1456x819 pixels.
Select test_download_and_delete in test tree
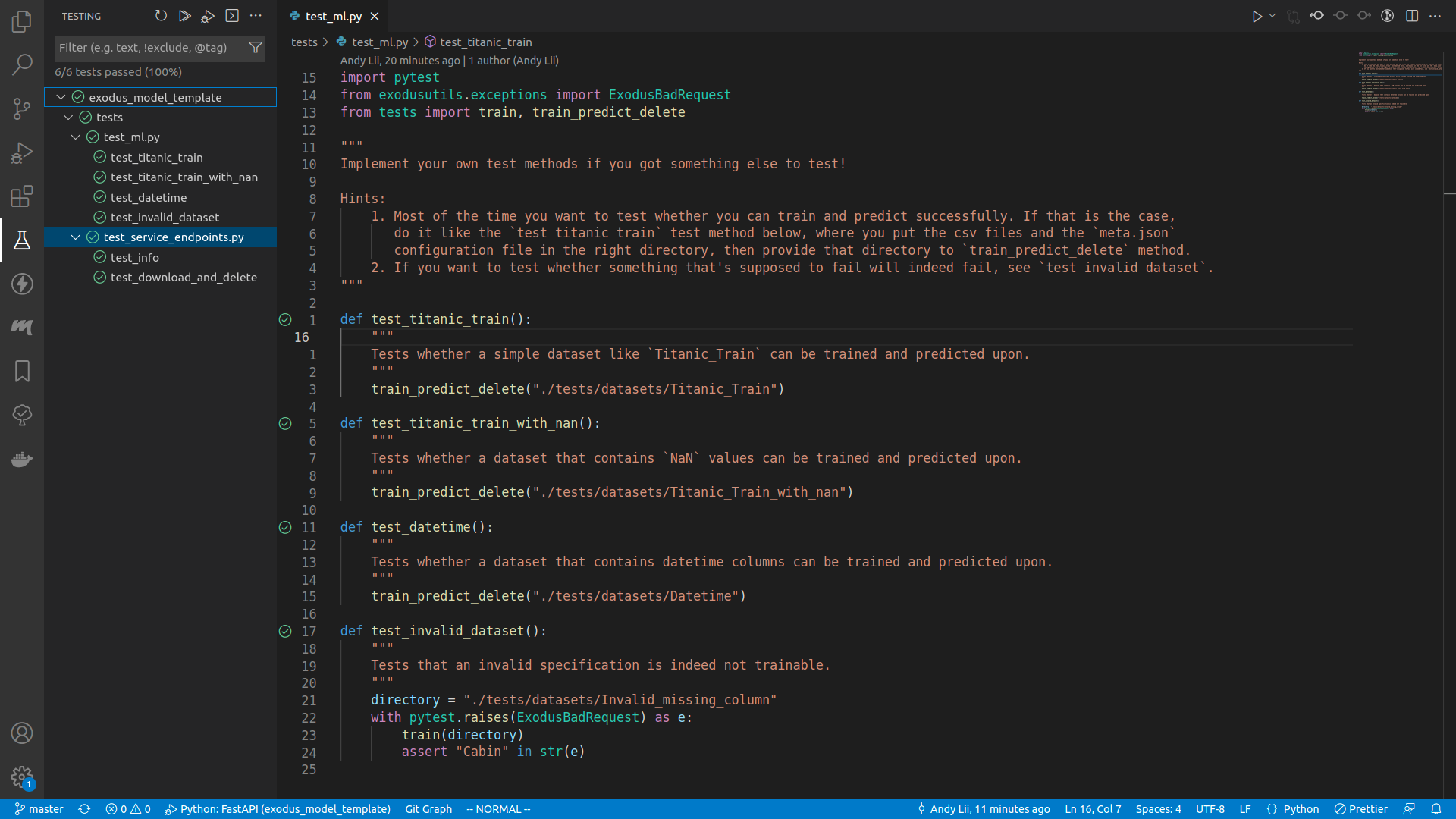(x=184, y=278)
